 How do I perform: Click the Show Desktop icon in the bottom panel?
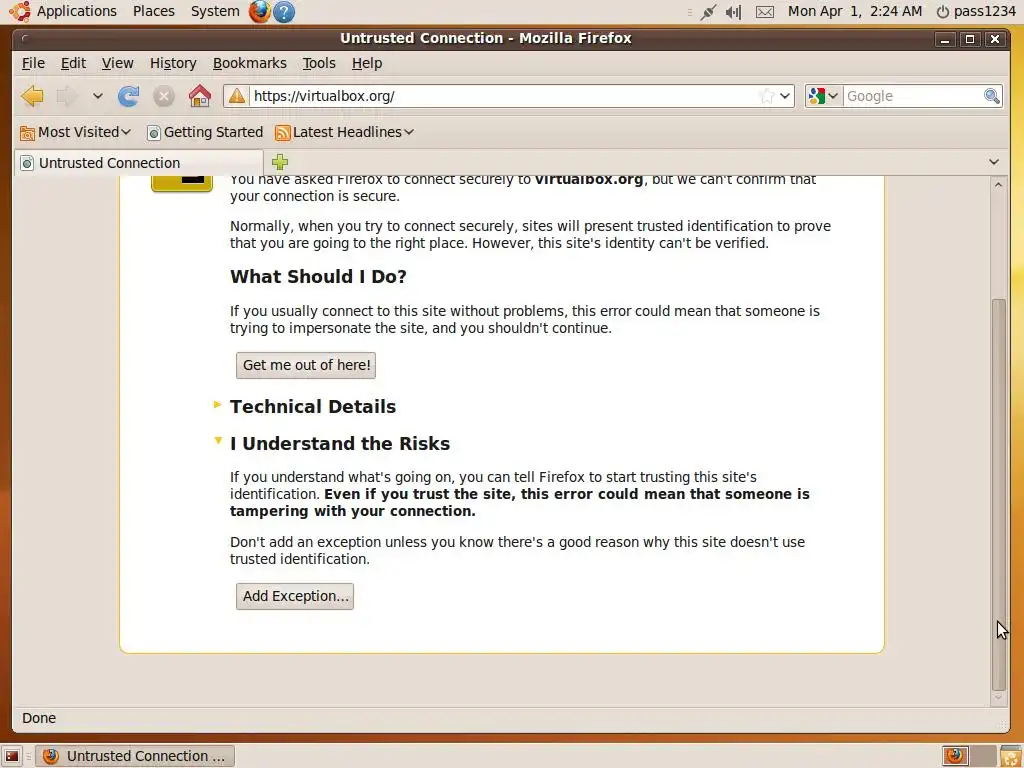point(12,756)
